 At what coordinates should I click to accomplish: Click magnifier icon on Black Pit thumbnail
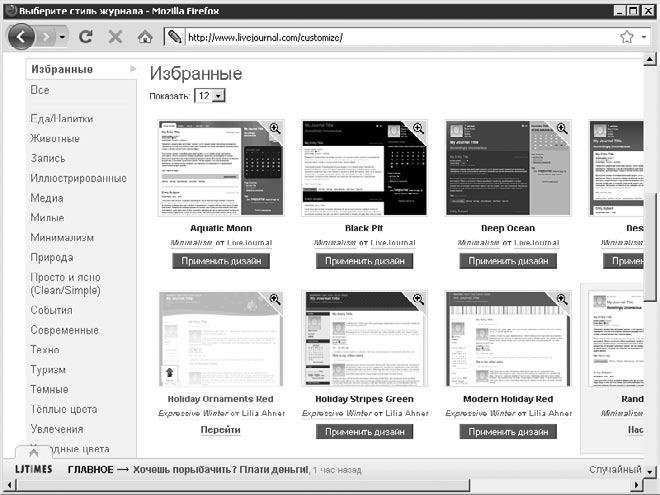coord(419,129)
